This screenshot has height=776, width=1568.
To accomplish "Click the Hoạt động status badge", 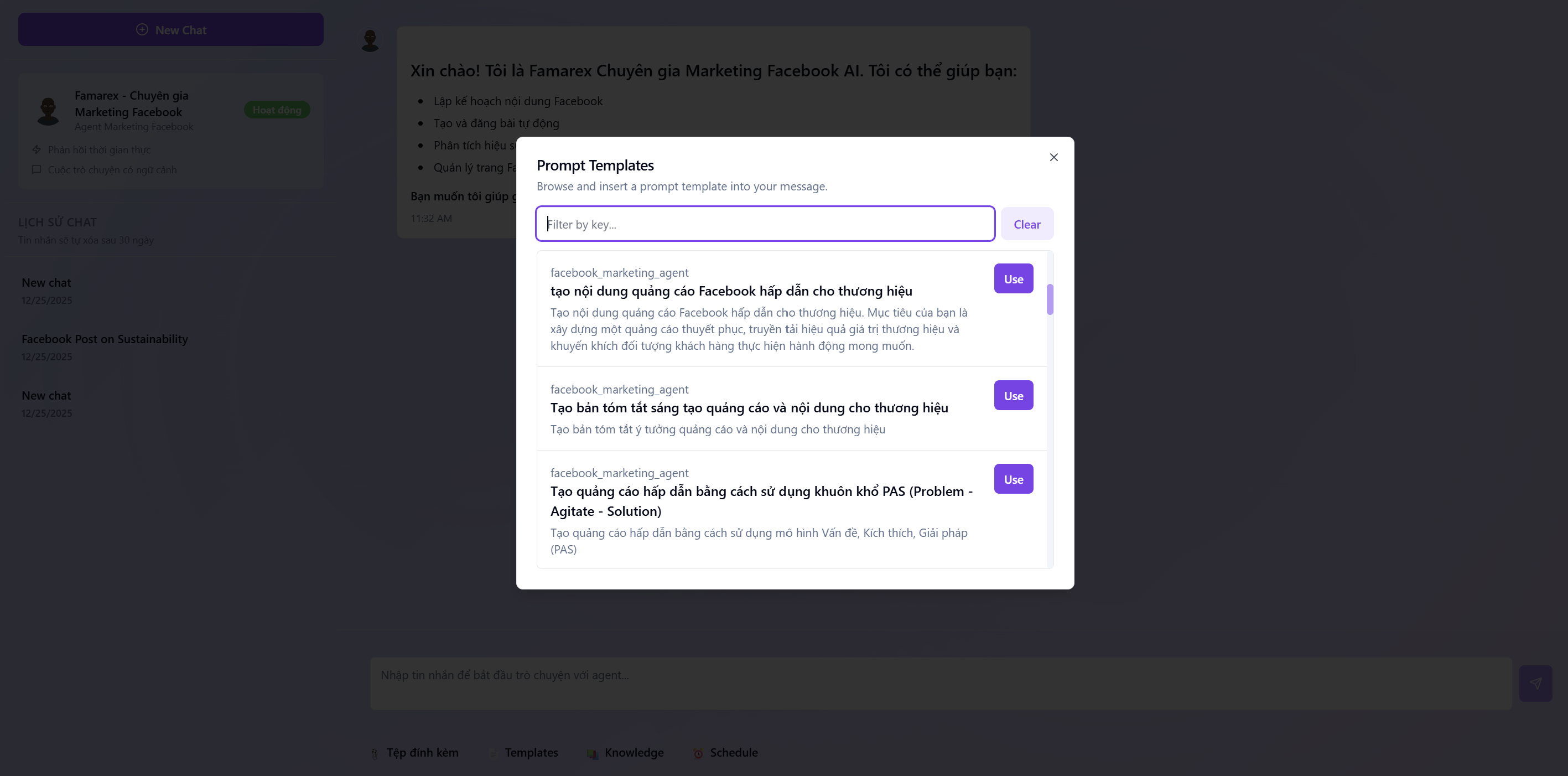I will [x=277, y=110].
